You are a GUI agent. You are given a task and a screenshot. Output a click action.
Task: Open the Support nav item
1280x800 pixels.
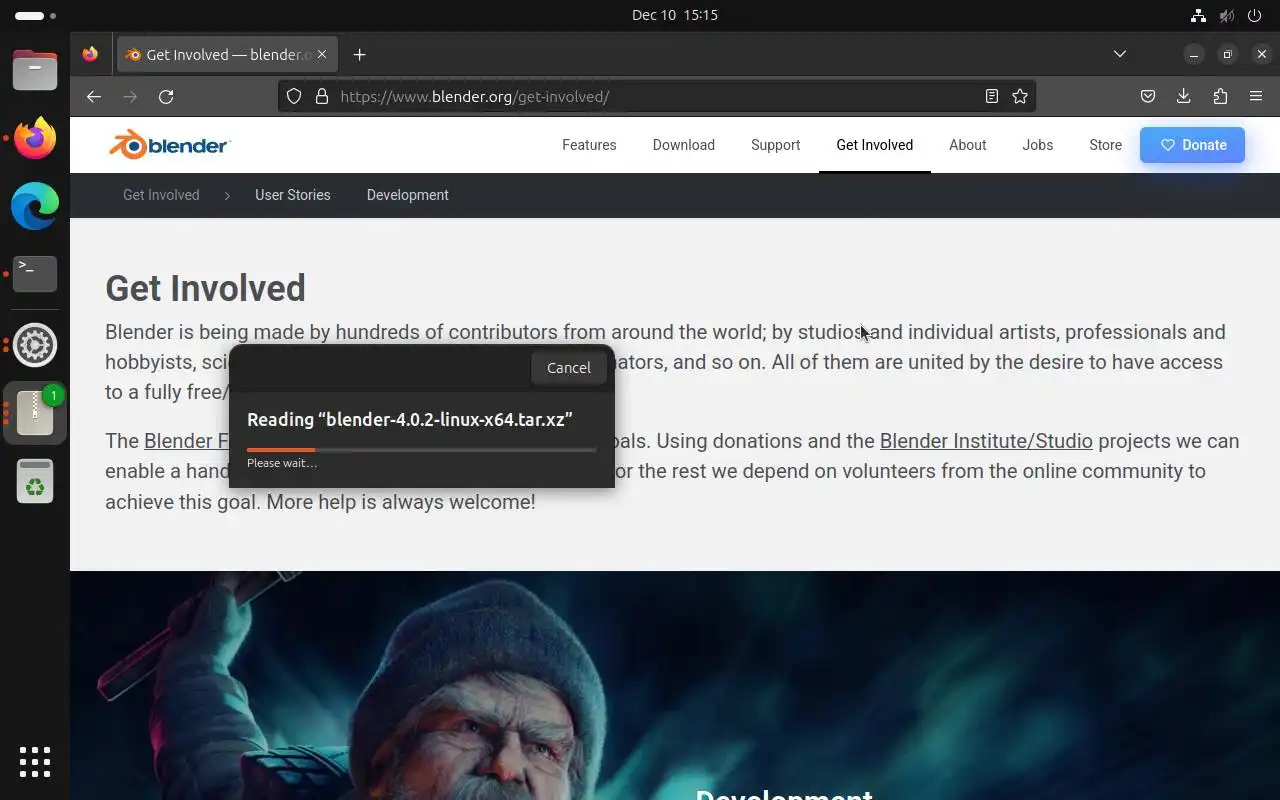[x=776, y=145]
